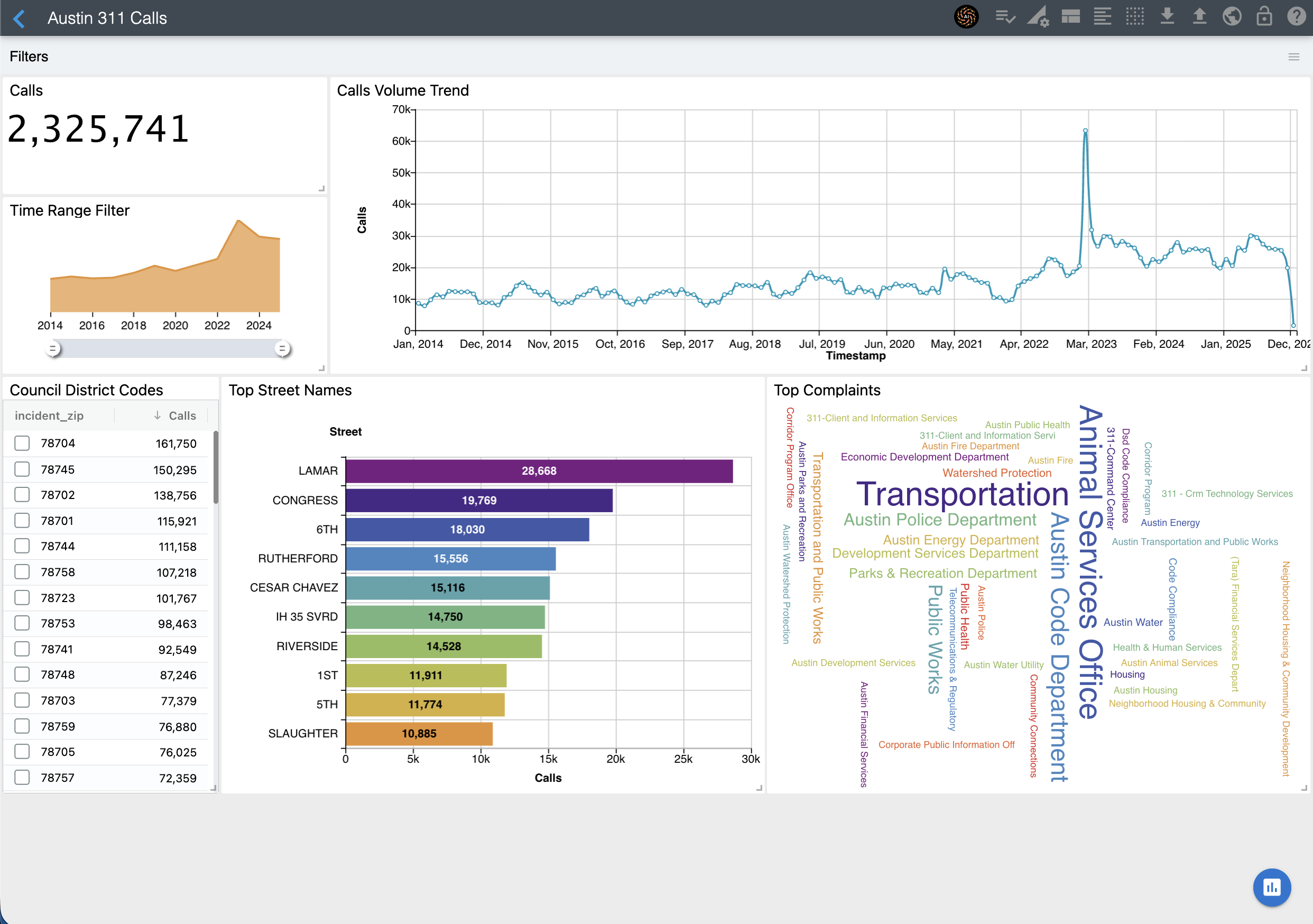1313x924 pixels.
Task: Toggle the unlock padlock icon
Action: click(x=1264, y=17)
